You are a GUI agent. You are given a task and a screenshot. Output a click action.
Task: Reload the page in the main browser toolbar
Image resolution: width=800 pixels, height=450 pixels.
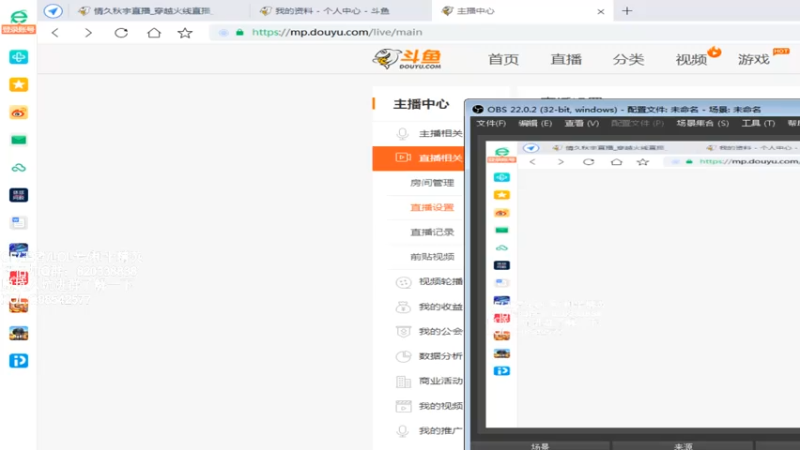click(121, 33)
